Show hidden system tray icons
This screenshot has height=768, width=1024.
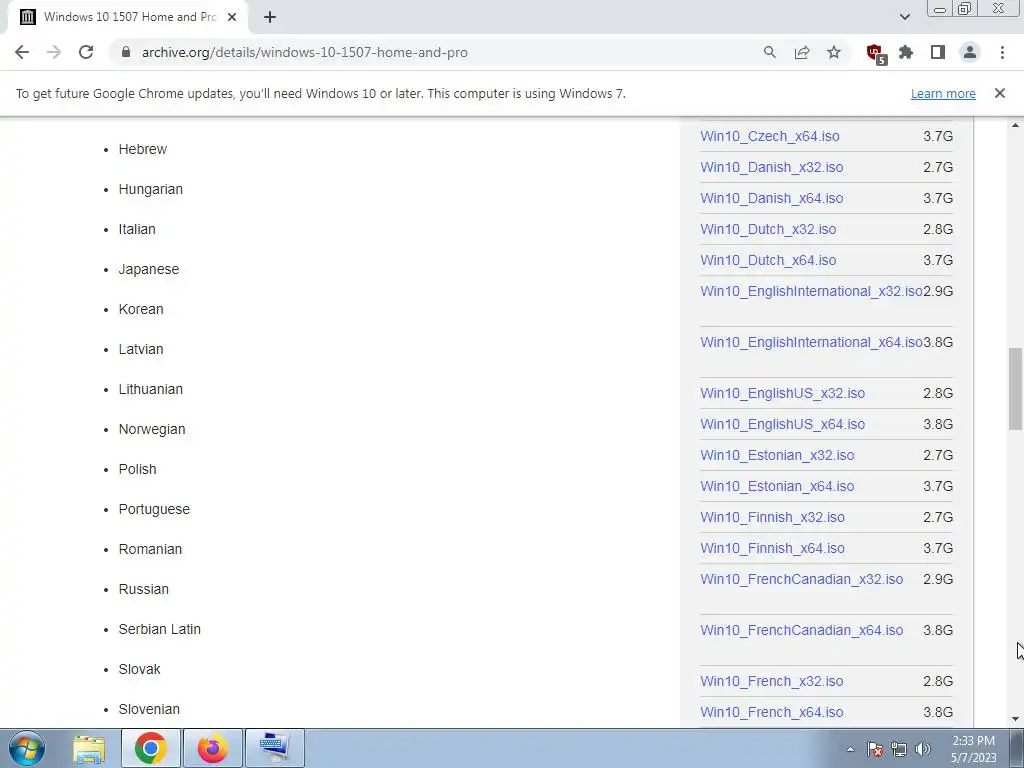[x=850, y=750]
